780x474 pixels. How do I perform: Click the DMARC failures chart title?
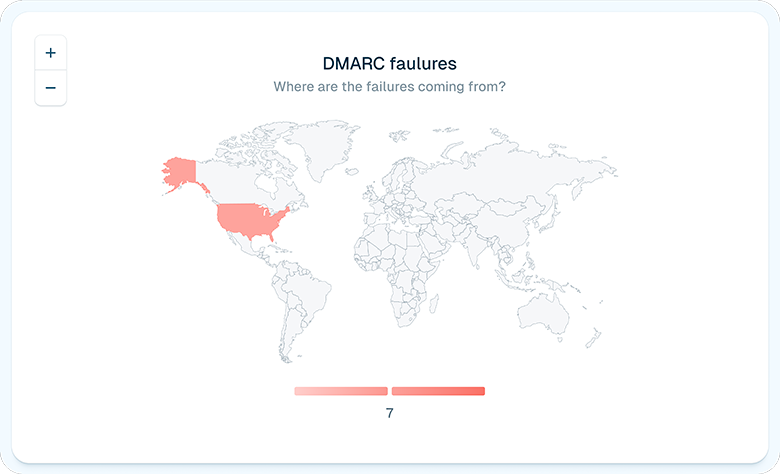390,63
